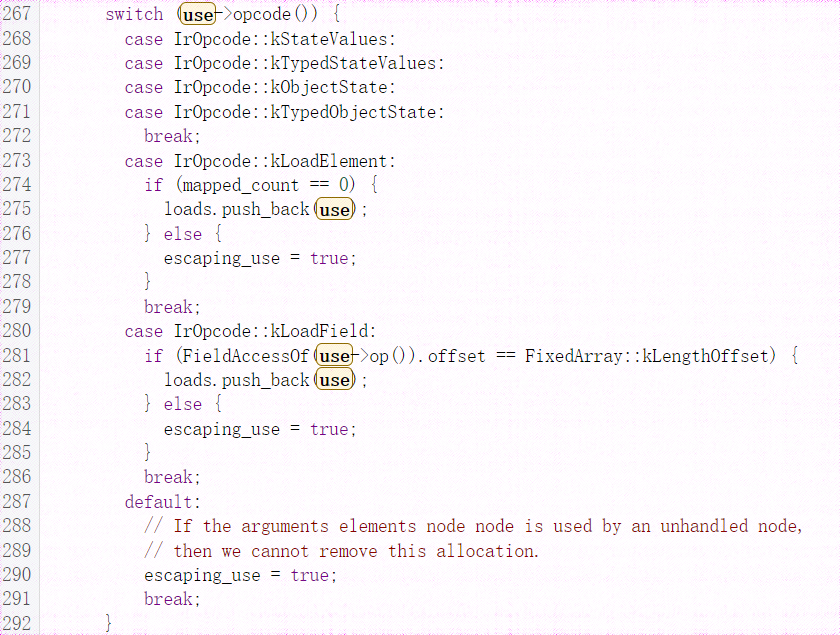Image resolution: width=840 pixels, height=635 pixels.
Task: Click highlighted 'use' on line 275
Action: (335, 210)
